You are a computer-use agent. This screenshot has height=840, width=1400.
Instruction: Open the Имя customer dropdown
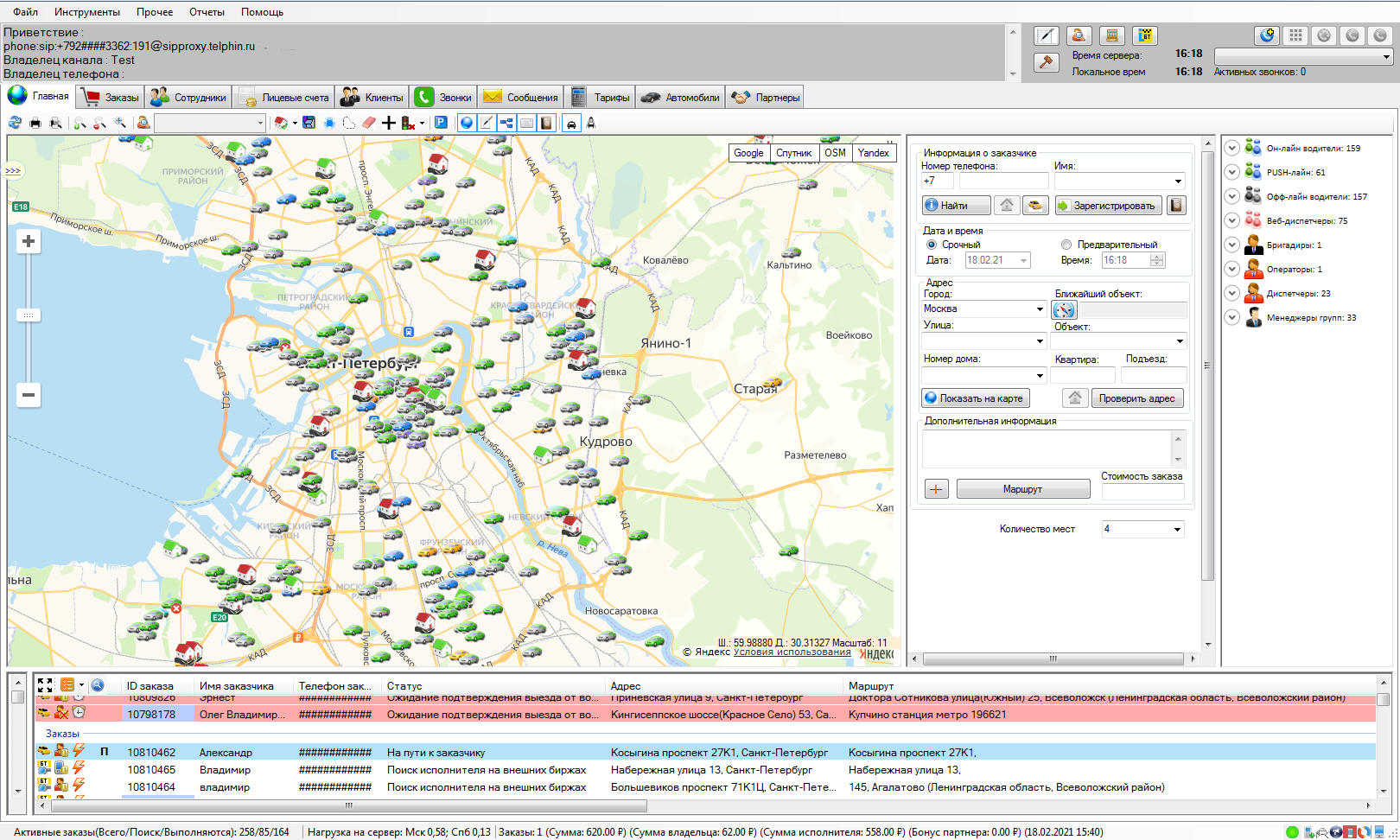[1178, 181]
